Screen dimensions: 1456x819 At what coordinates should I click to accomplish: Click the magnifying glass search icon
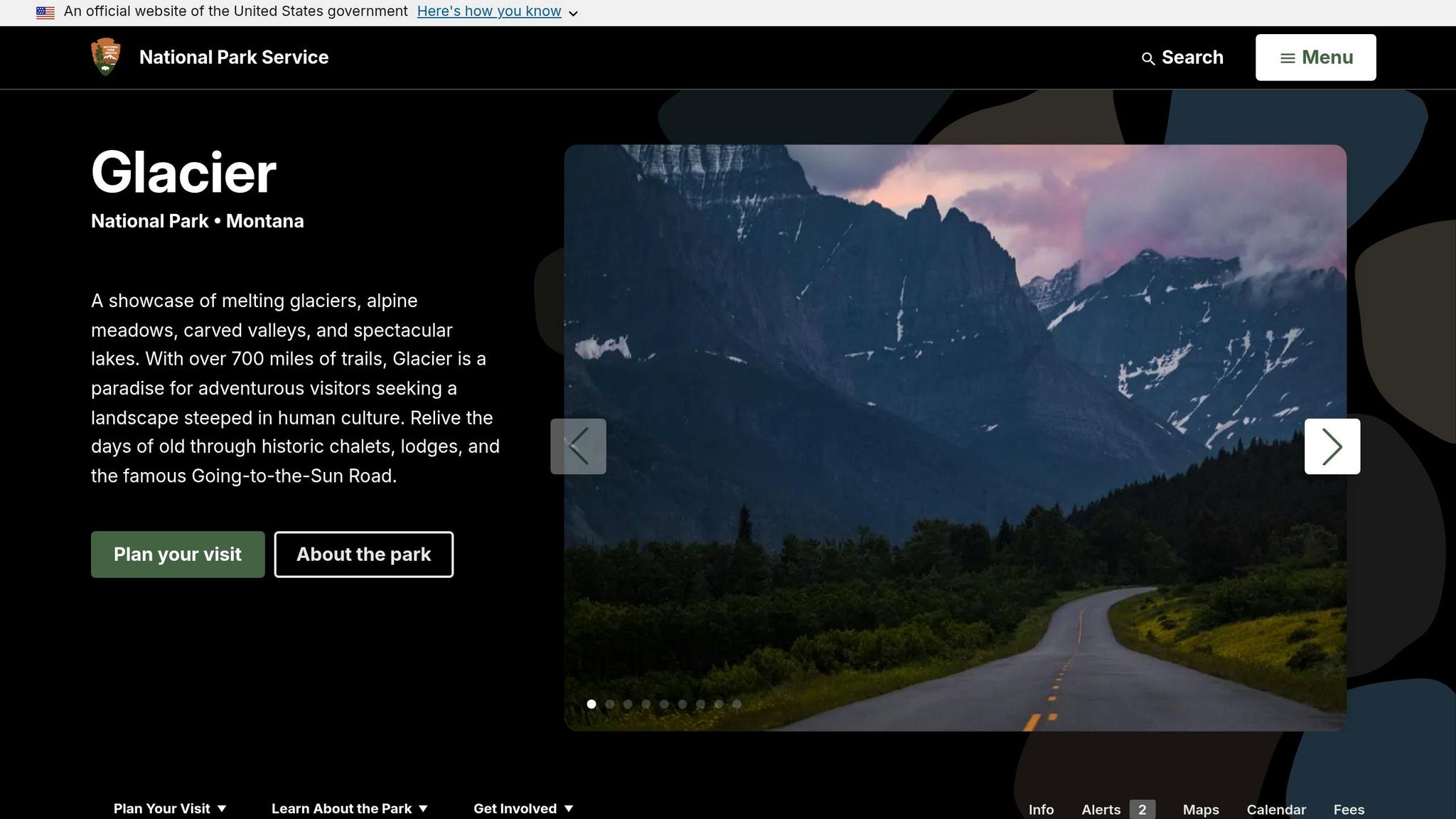click(x=1147, y=58)
